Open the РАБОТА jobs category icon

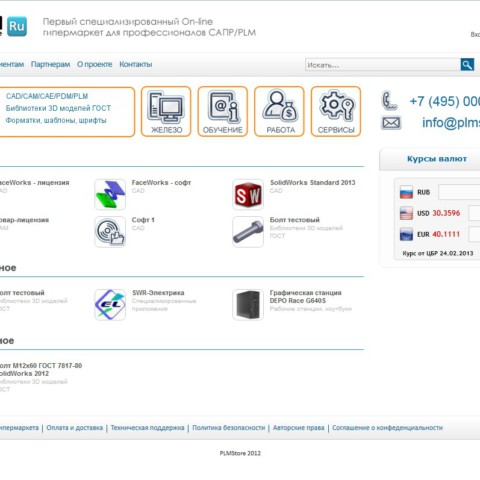click(279, 111)
